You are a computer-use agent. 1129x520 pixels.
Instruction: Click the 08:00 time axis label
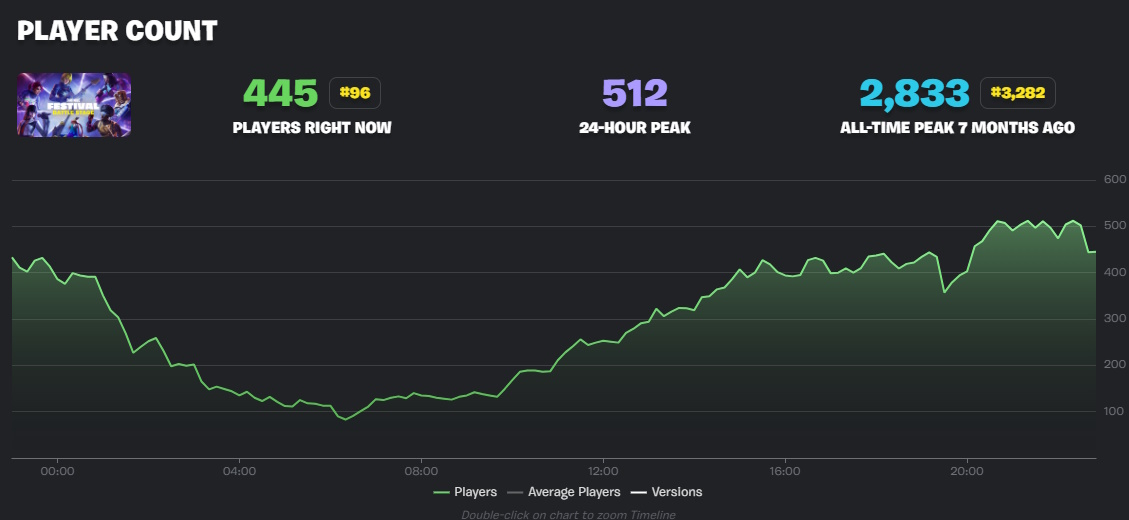[421, 471]
